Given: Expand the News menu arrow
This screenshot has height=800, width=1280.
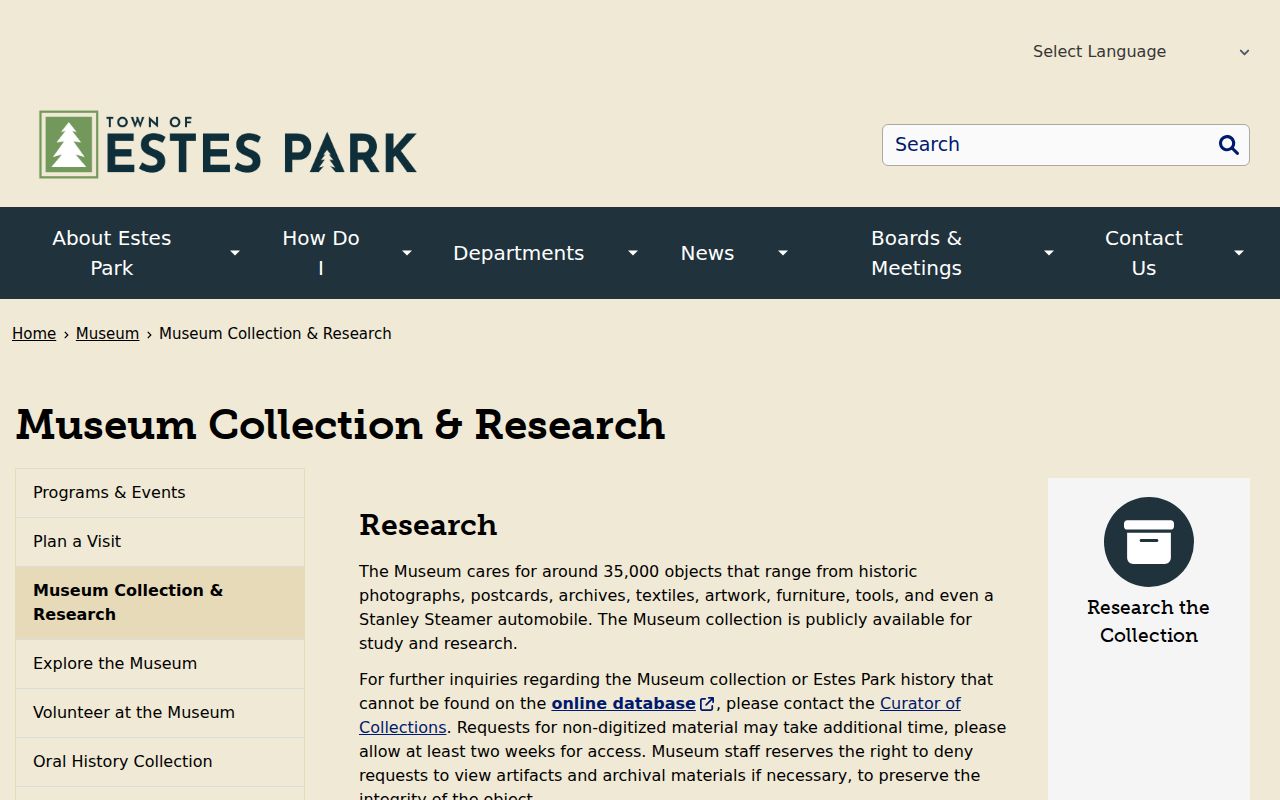Looking at the screenshot, I should click(783, 253).
